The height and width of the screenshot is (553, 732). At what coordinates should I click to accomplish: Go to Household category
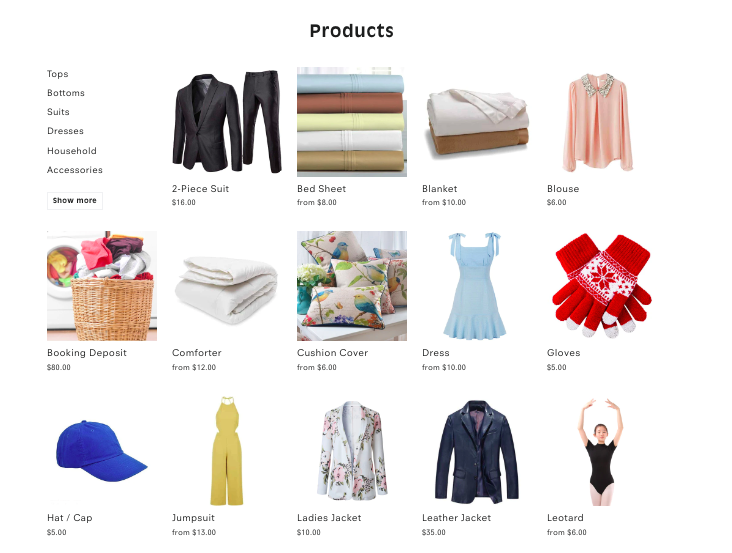click(x=72, y=151)
